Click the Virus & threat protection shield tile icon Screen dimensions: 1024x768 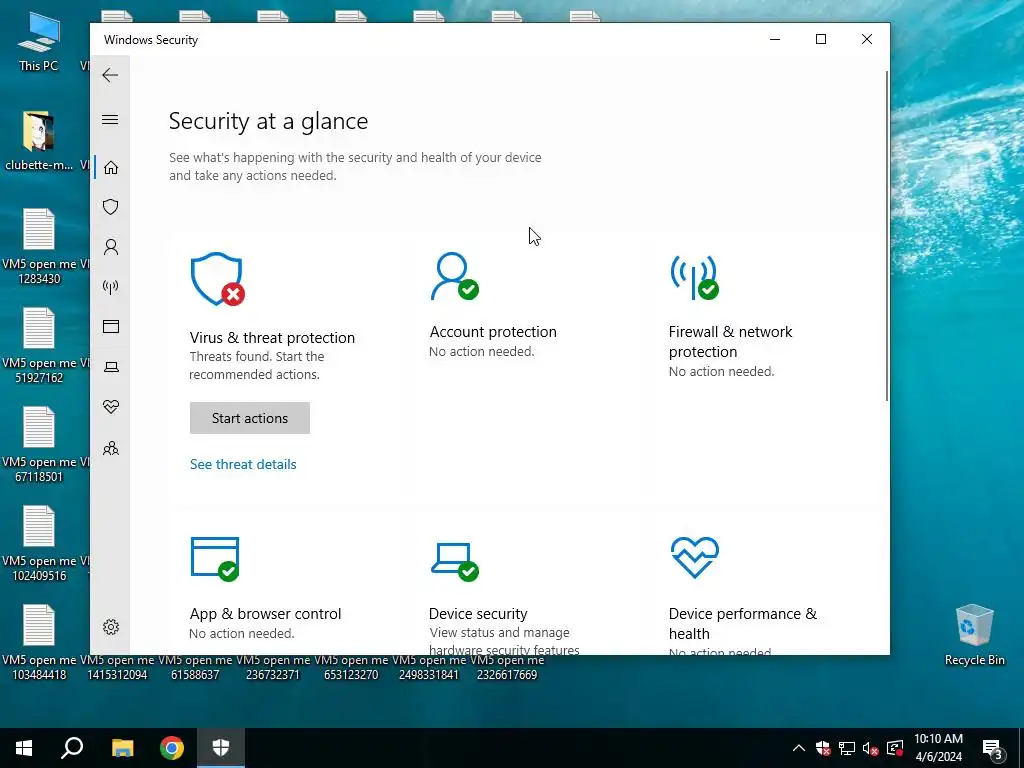(x=217, y=279)
